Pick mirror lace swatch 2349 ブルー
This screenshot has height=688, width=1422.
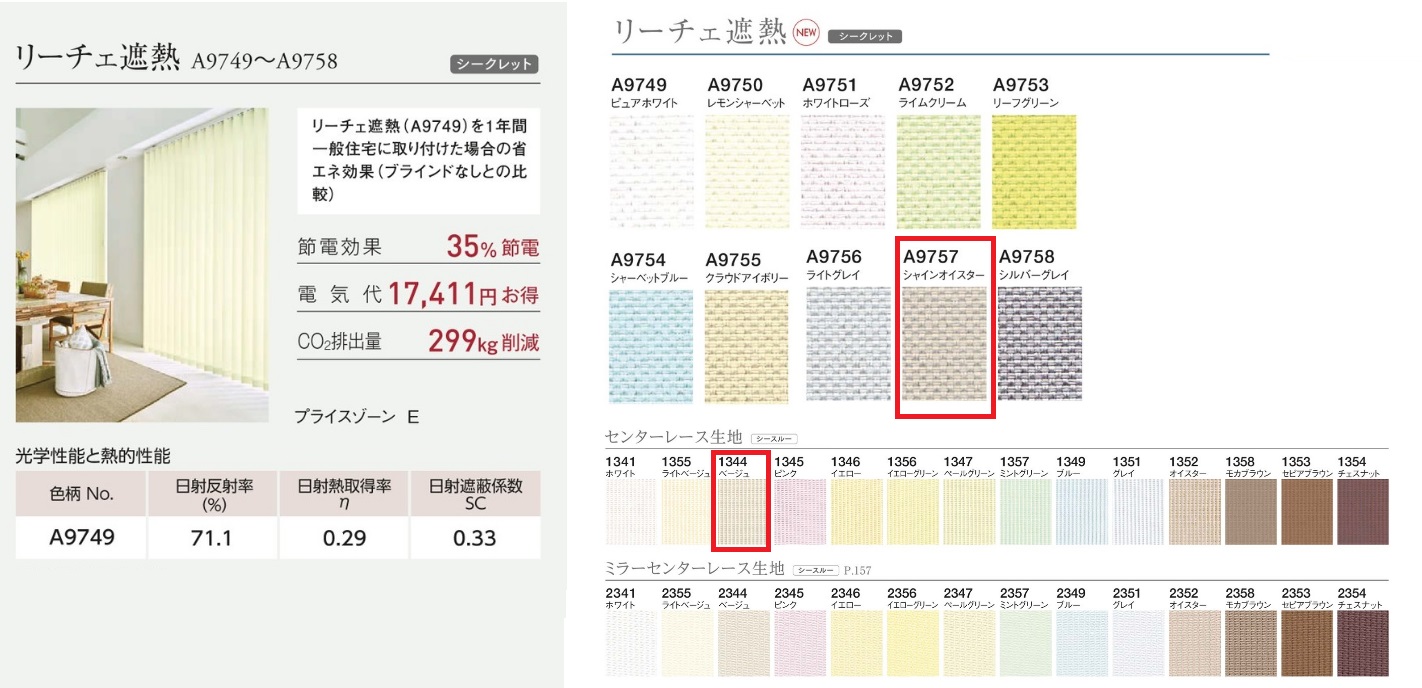pyautogui.click(x=1082, y=643)
